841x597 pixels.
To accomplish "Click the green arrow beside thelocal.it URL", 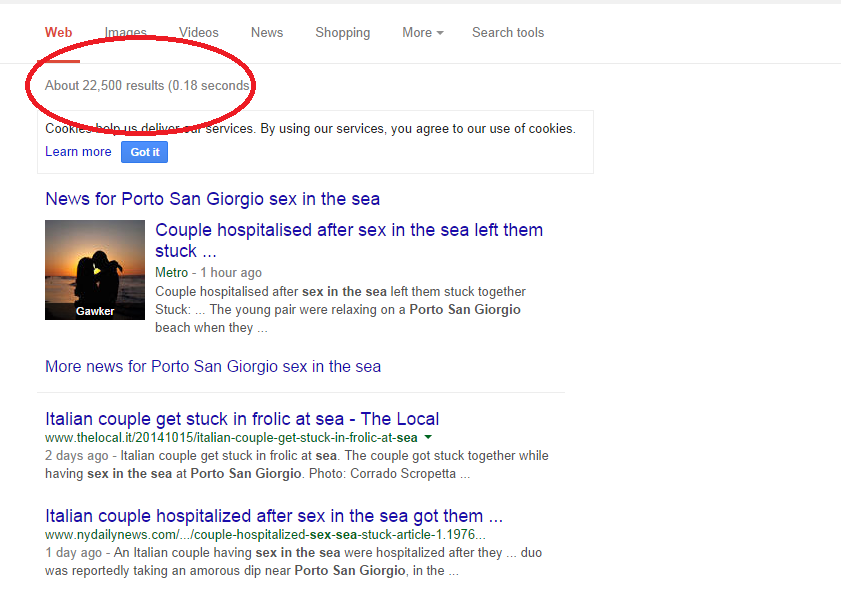I will tap(428, 438).
